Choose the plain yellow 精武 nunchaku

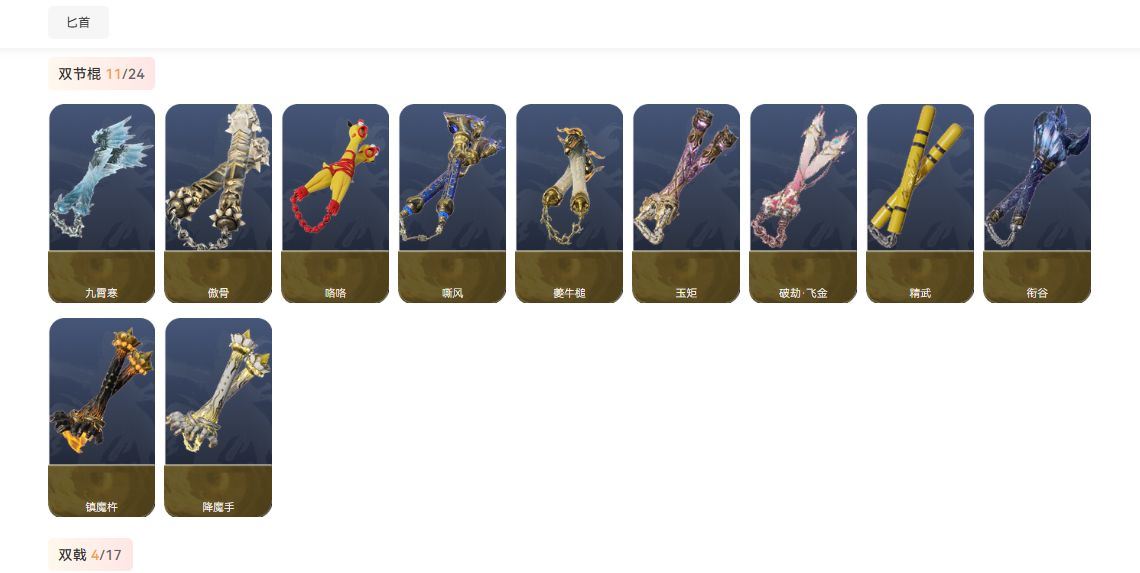(920, 203)
